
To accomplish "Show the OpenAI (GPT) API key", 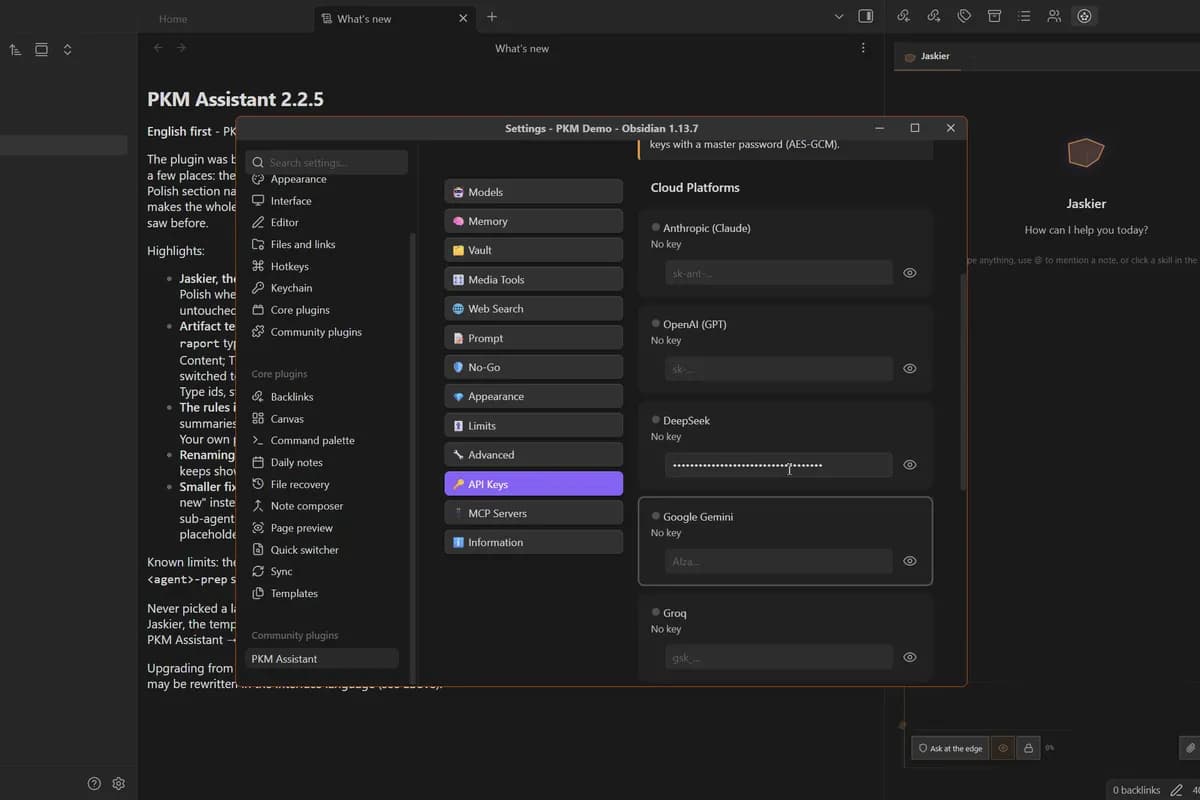I will (910, 369).
